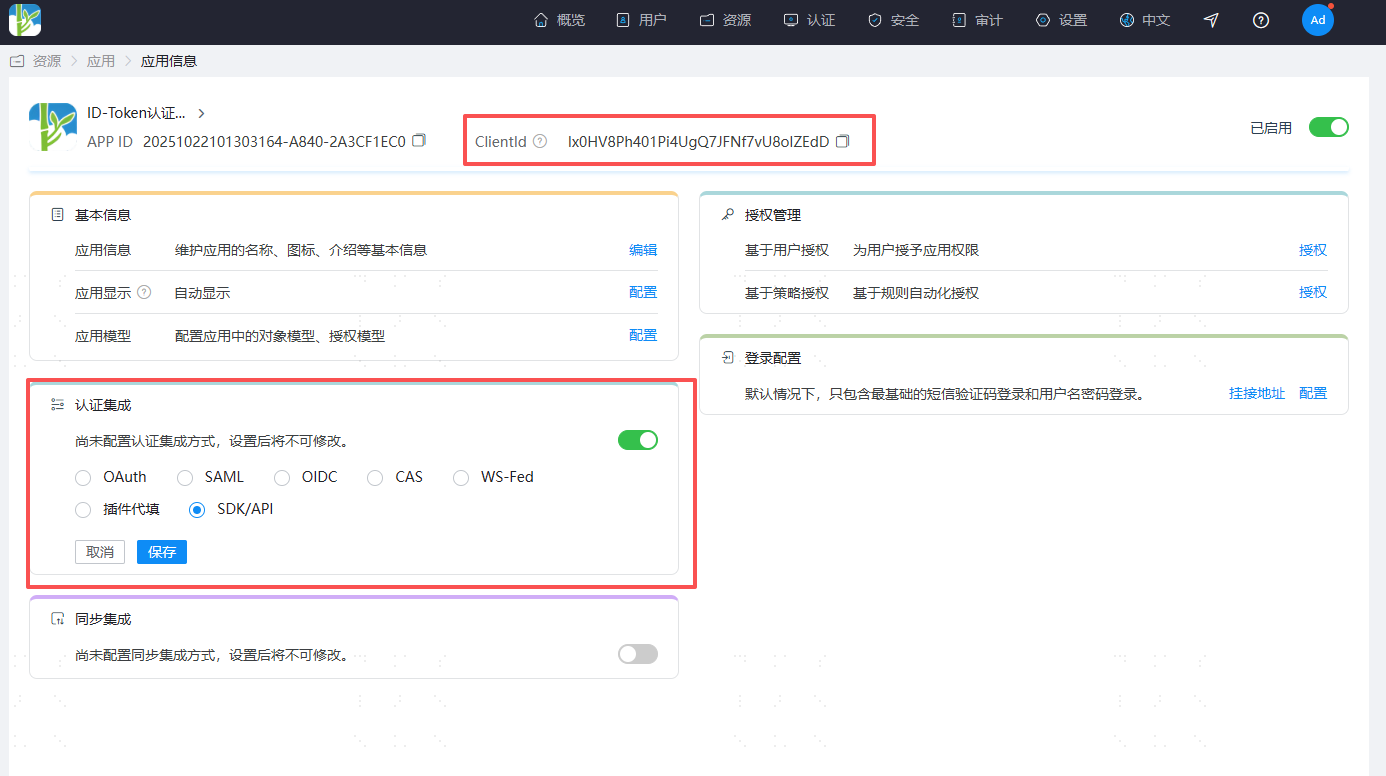
Task: Click the ClientId help question icon
Action: click(540, 141)
